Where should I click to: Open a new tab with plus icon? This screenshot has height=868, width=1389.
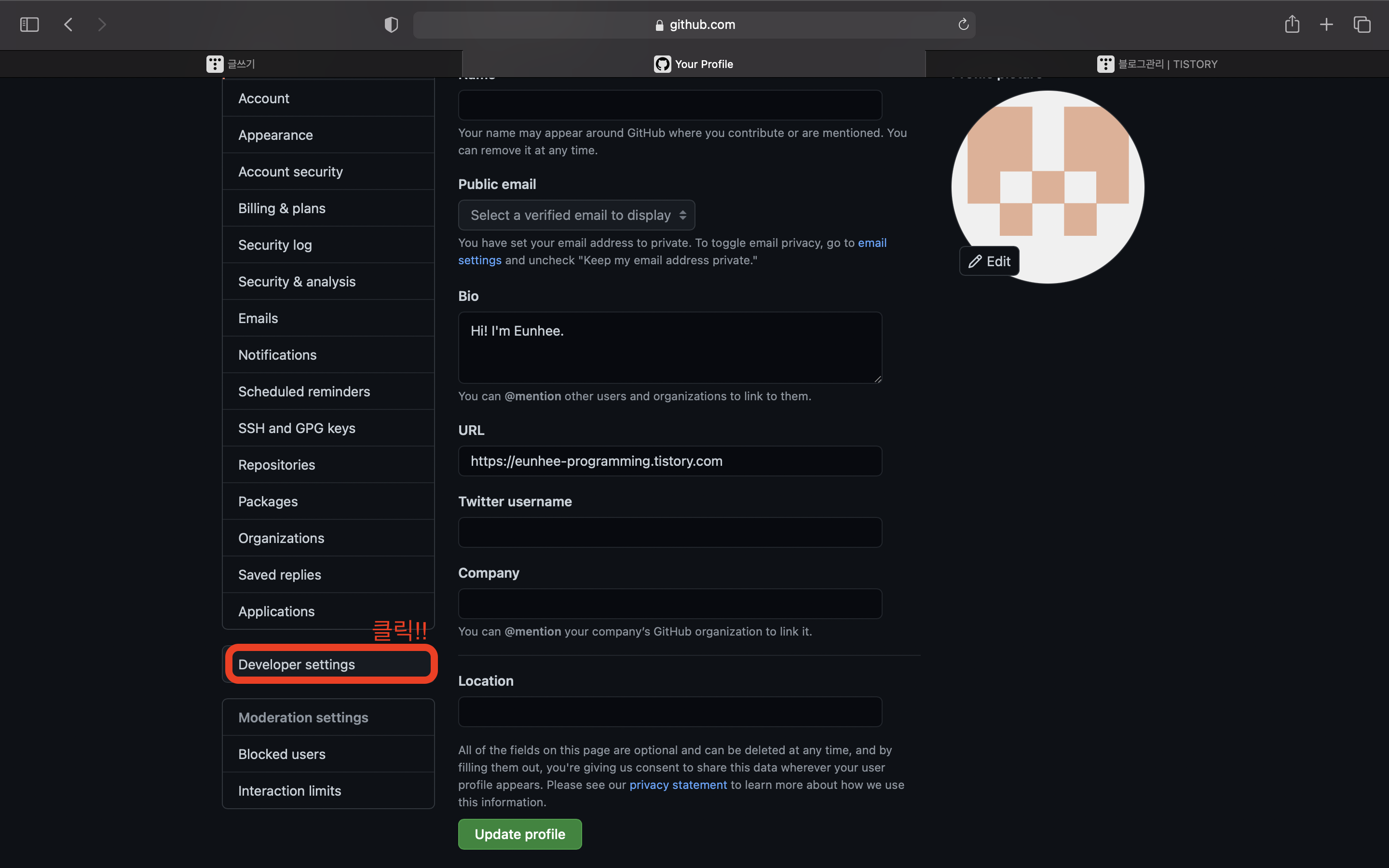[1326, 25]
